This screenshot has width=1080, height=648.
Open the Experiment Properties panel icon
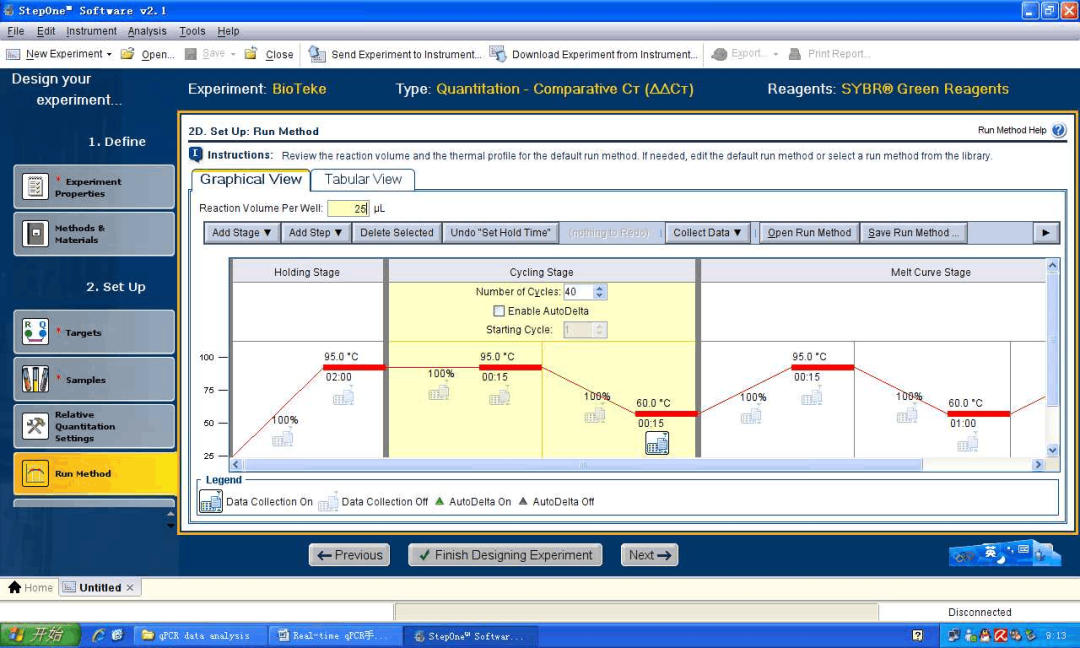36,187
